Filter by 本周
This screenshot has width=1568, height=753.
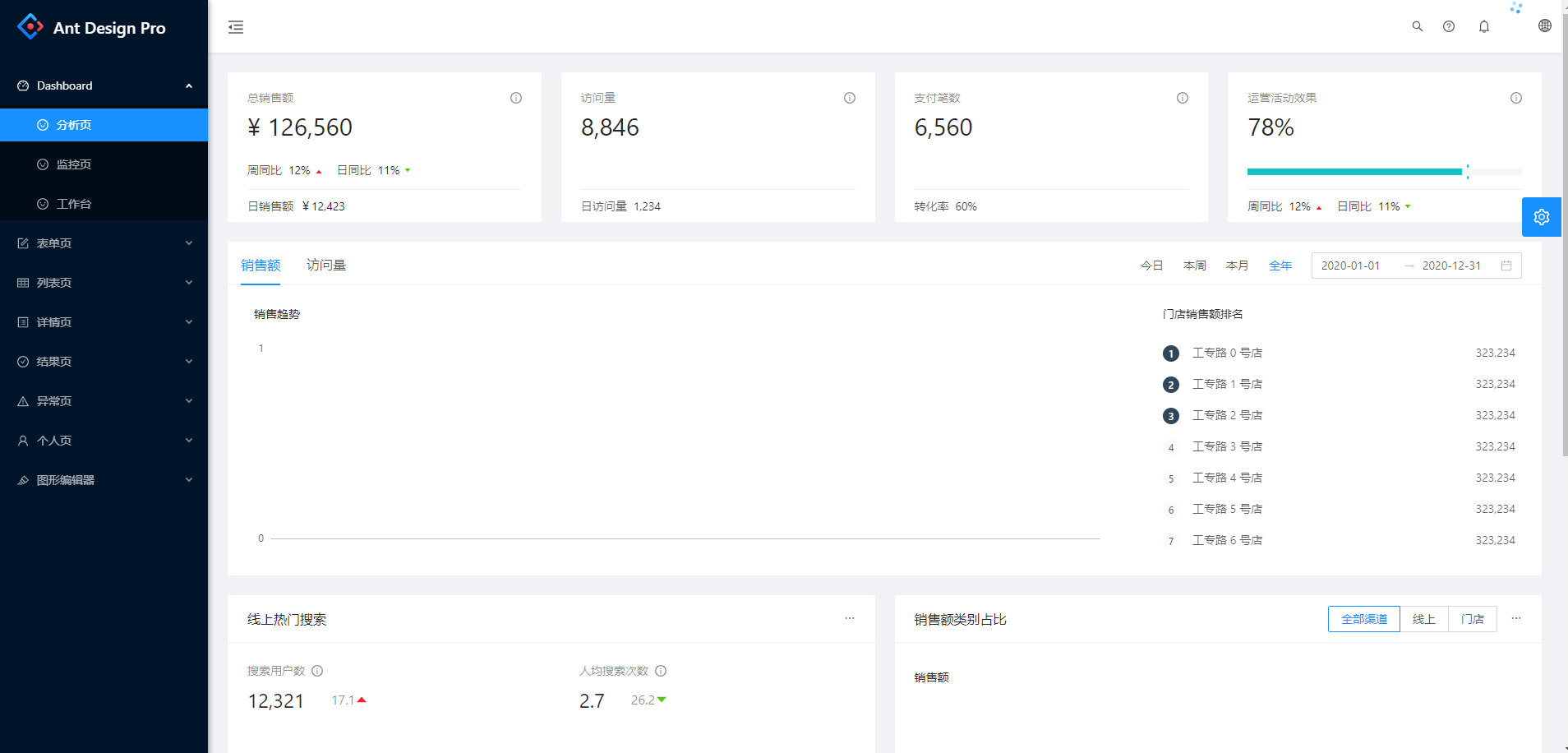tap(1195, 266)
